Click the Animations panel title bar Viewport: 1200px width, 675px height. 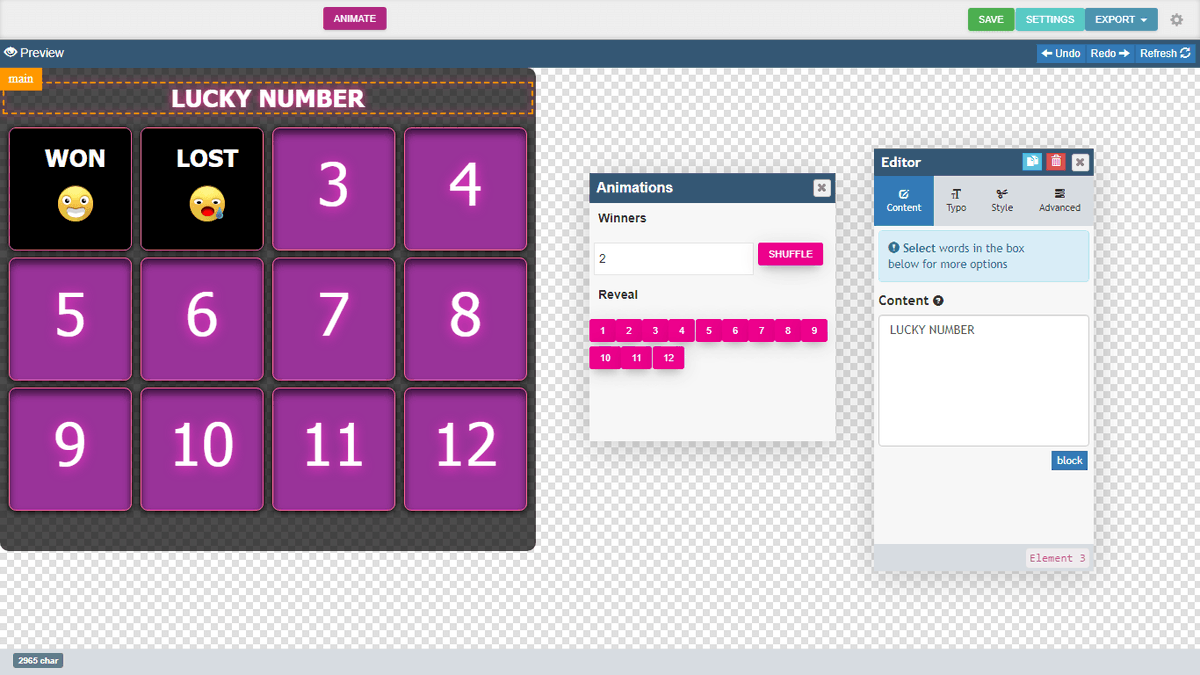[712, 188]
